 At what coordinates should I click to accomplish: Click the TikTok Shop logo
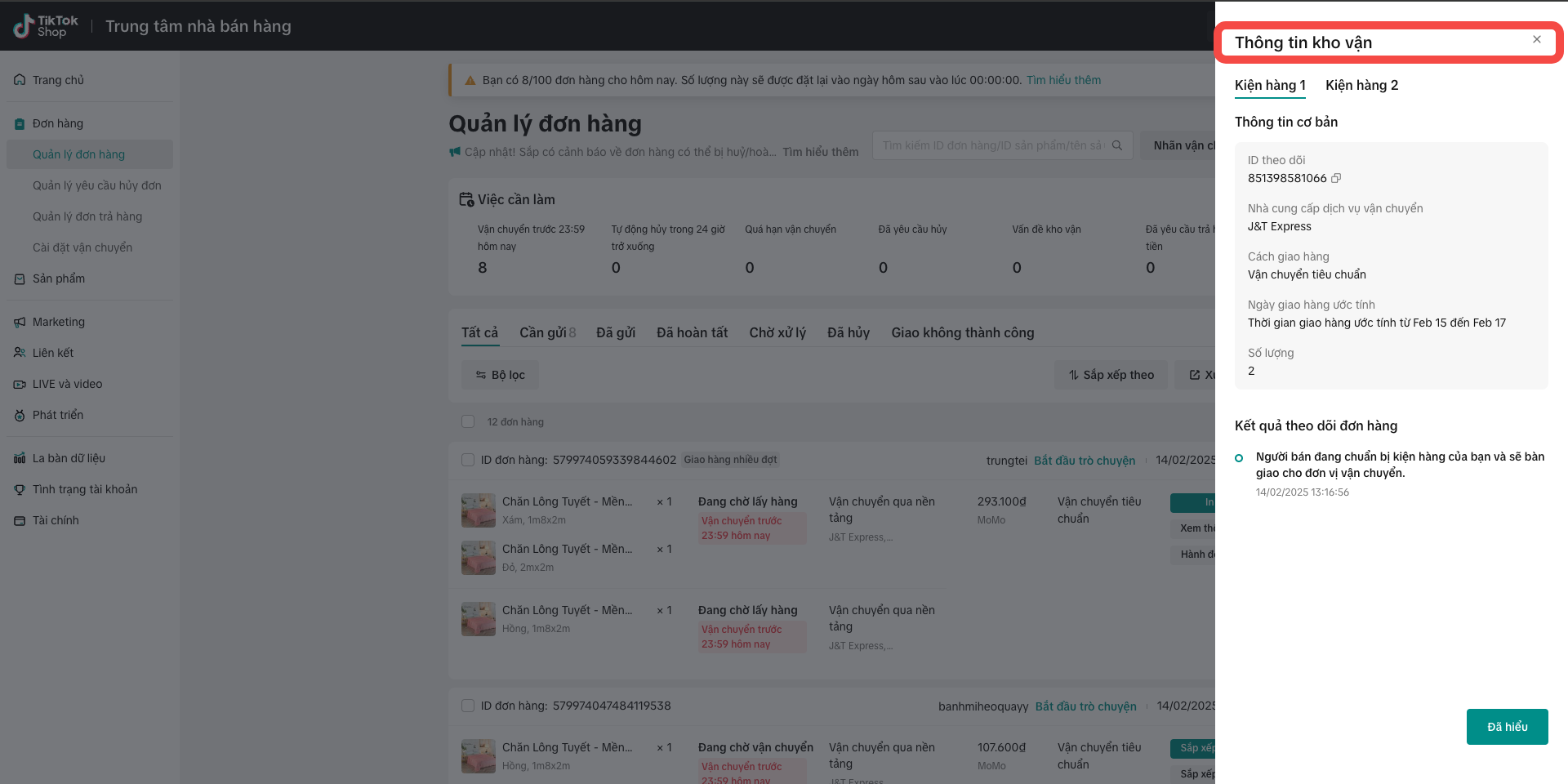tap(46, 26)
